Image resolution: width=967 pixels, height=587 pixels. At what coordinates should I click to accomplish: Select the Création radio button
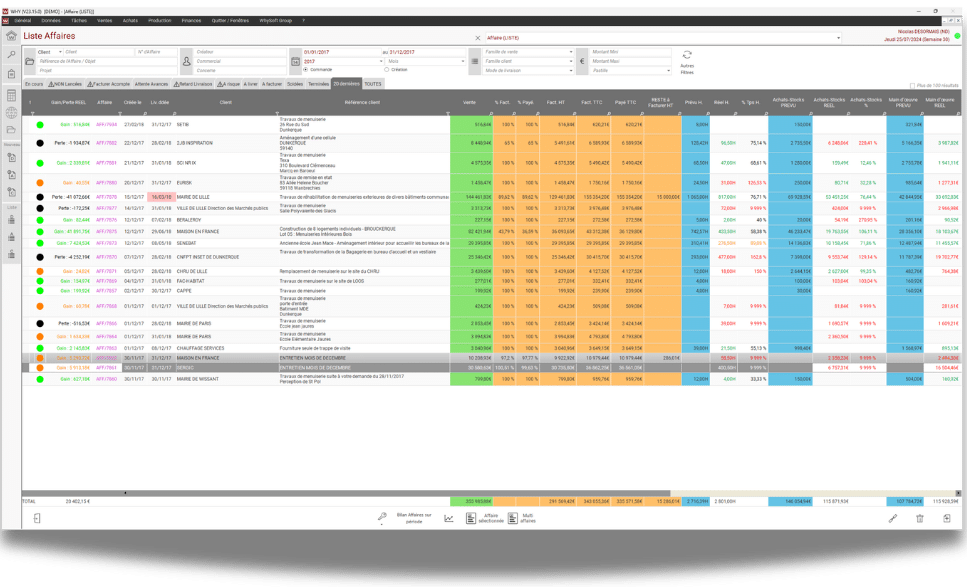pyautogui.click(x=387, y=70)
